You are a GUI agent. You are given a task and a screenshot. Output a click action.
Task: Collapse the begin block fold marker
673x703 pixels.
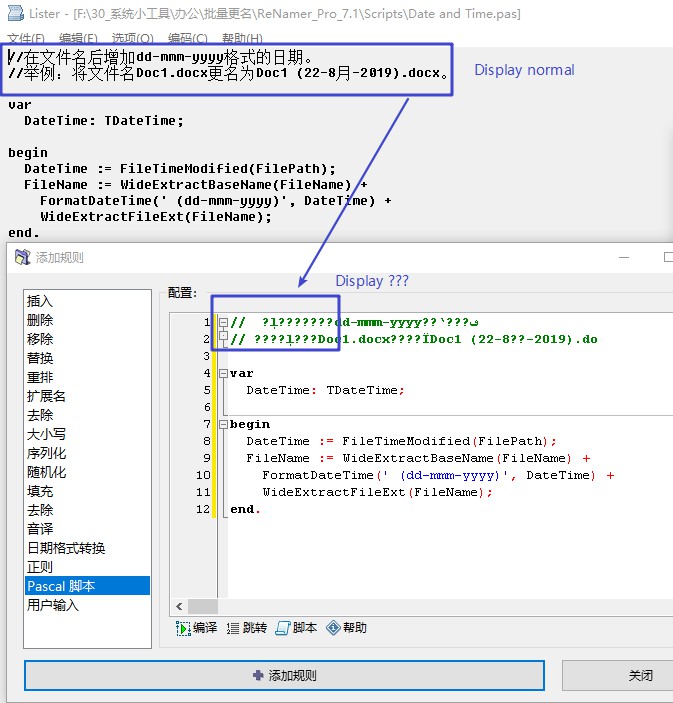[223, 424]
